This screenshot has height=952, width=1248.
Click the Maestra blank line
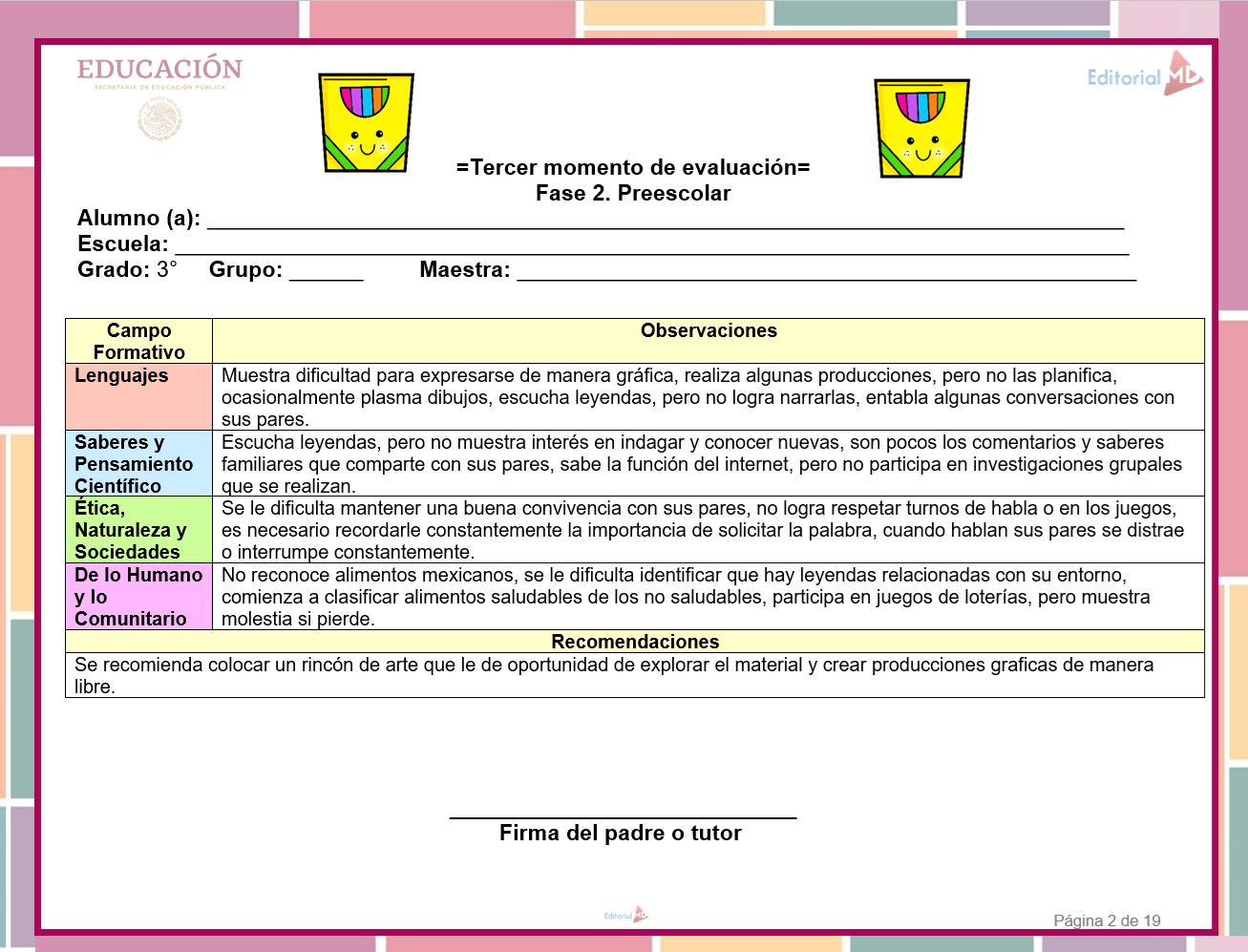tap(827, 279)
